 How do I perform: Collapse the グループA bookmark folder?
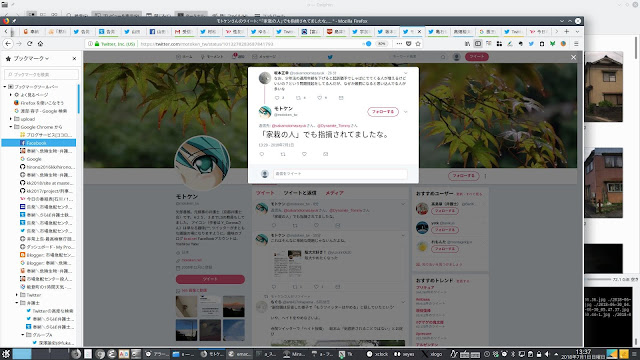tap(23, 335)
